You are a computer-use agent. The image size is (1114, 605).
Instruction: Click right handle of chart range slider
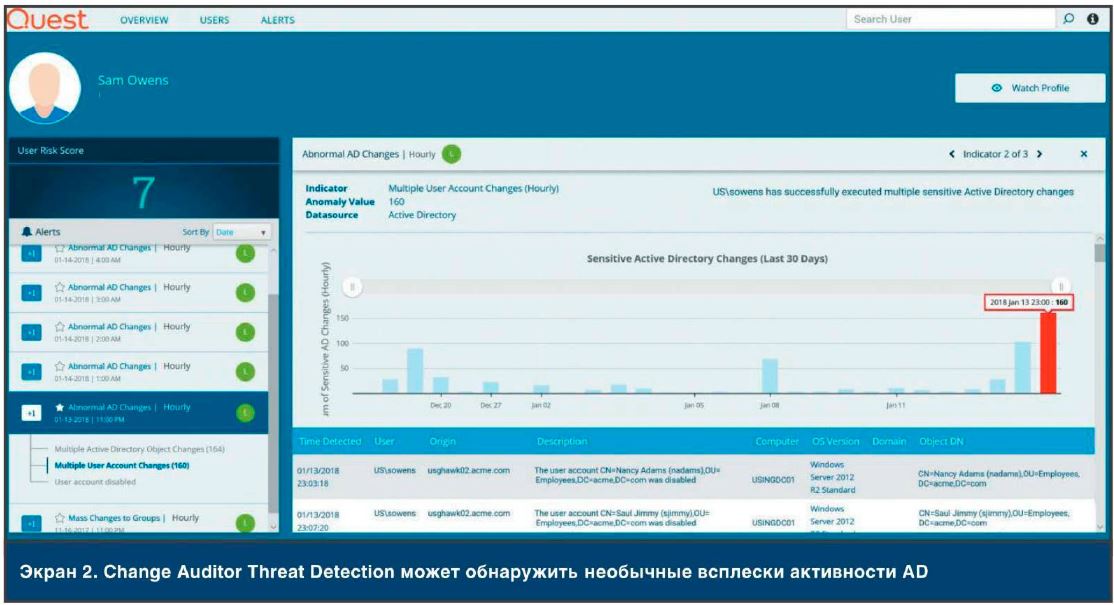coord(1061,286)
